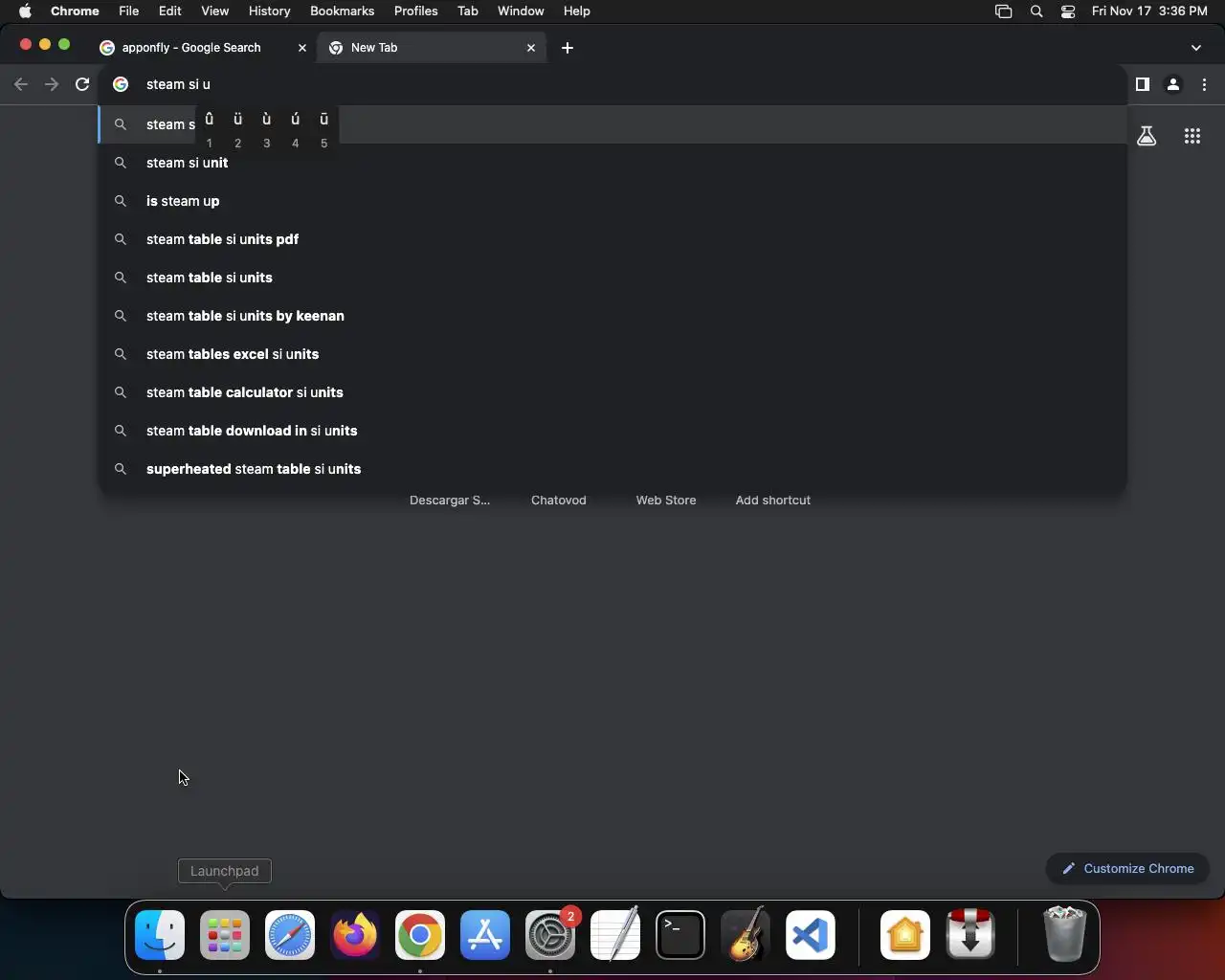
Task: Open the Trash in the dock
Action: click(x=1064, y=935)
